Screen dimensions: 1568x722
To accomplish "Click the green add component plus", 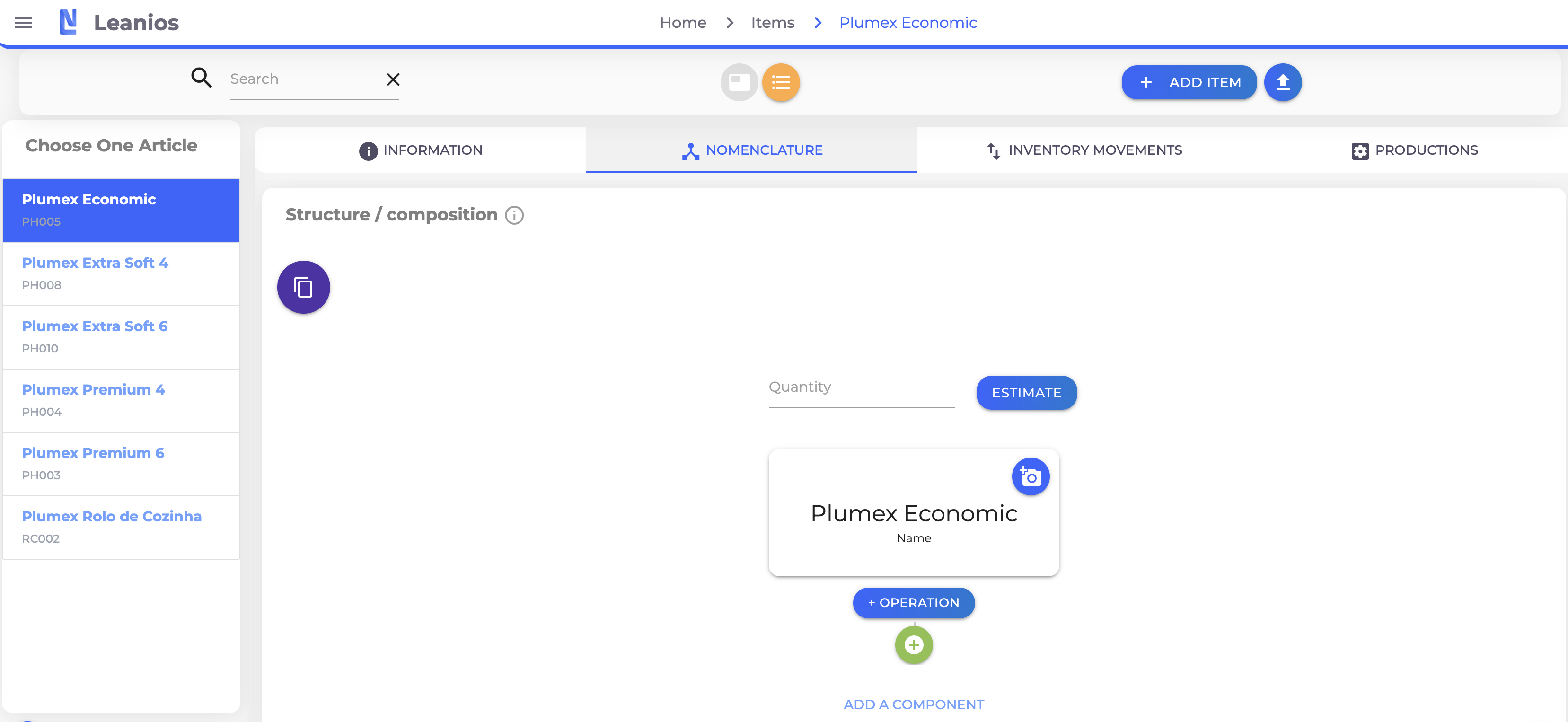I will 913,645.
